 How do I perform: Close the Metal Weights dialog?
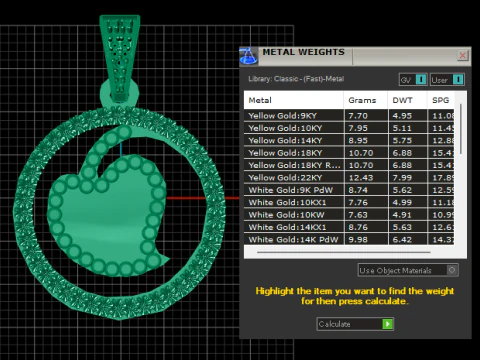[x=463, y=55]
